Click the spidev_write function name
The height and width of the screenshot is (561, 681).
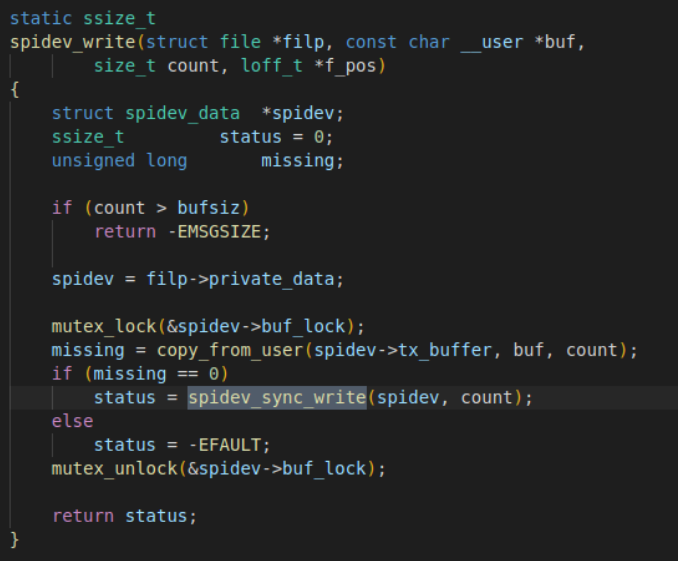(73, 43)
